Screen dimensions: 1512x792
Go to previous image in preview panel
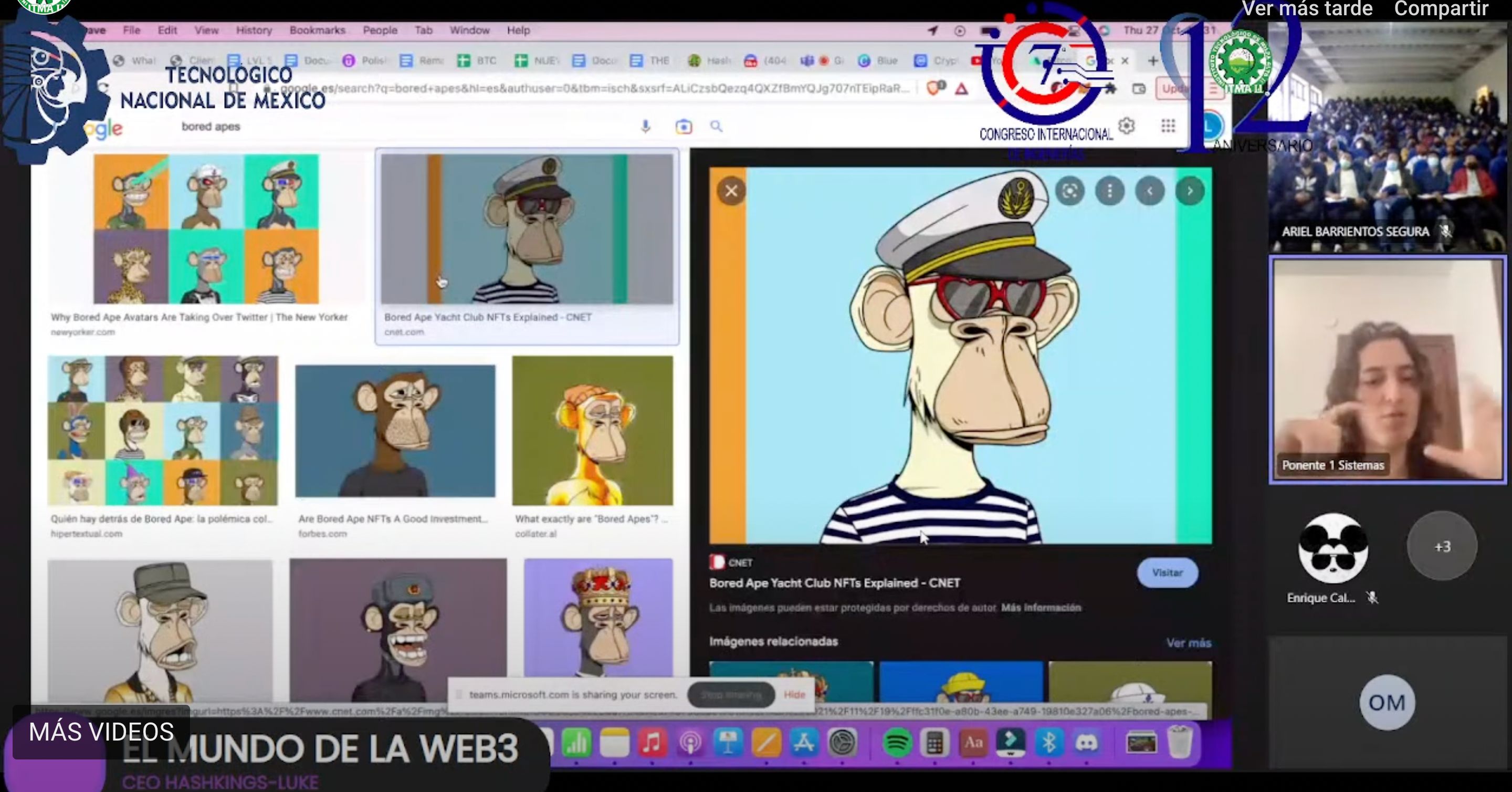[x=1149, y=191]
